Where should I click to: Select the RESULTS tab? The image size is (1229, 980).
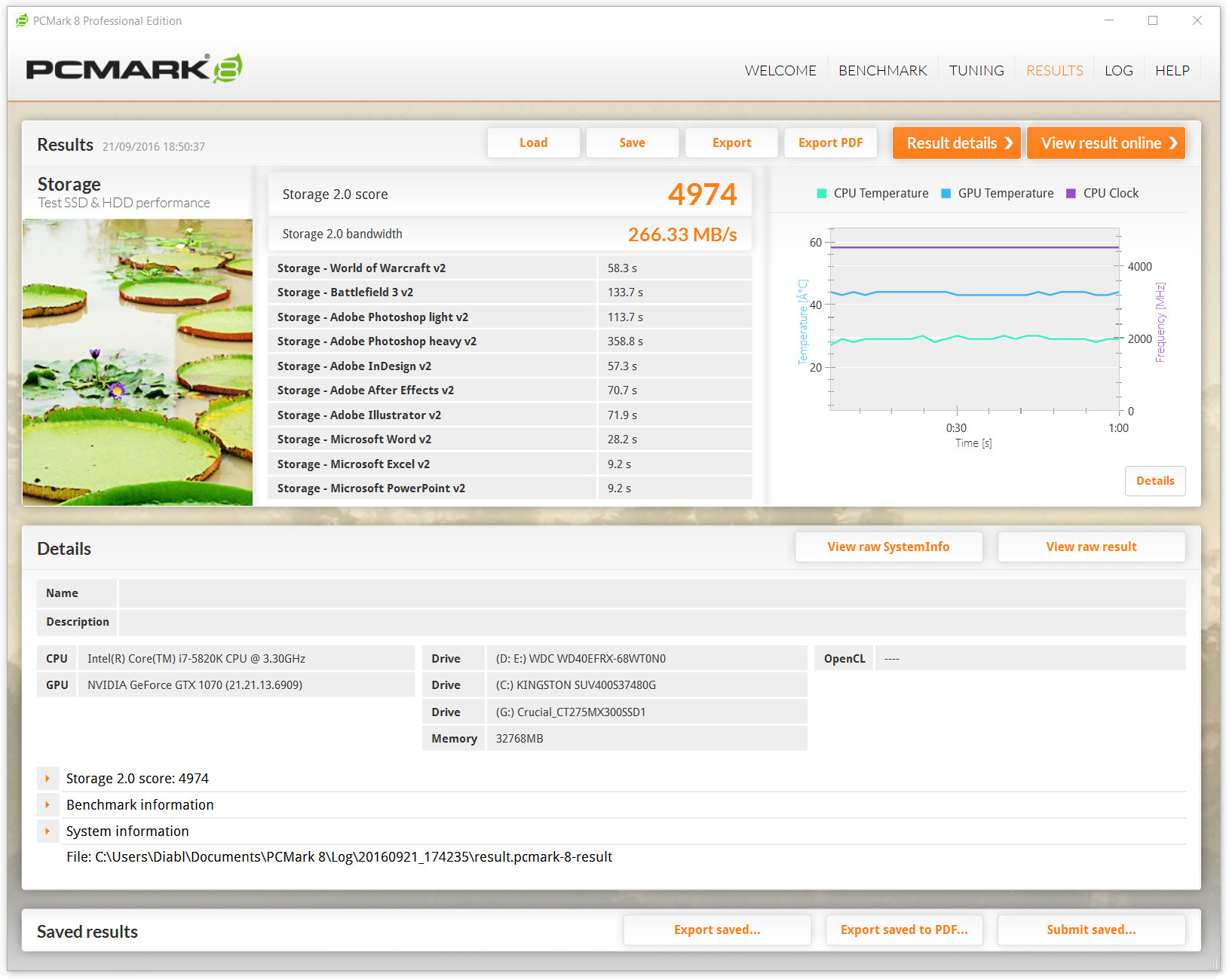[1055, 70]
